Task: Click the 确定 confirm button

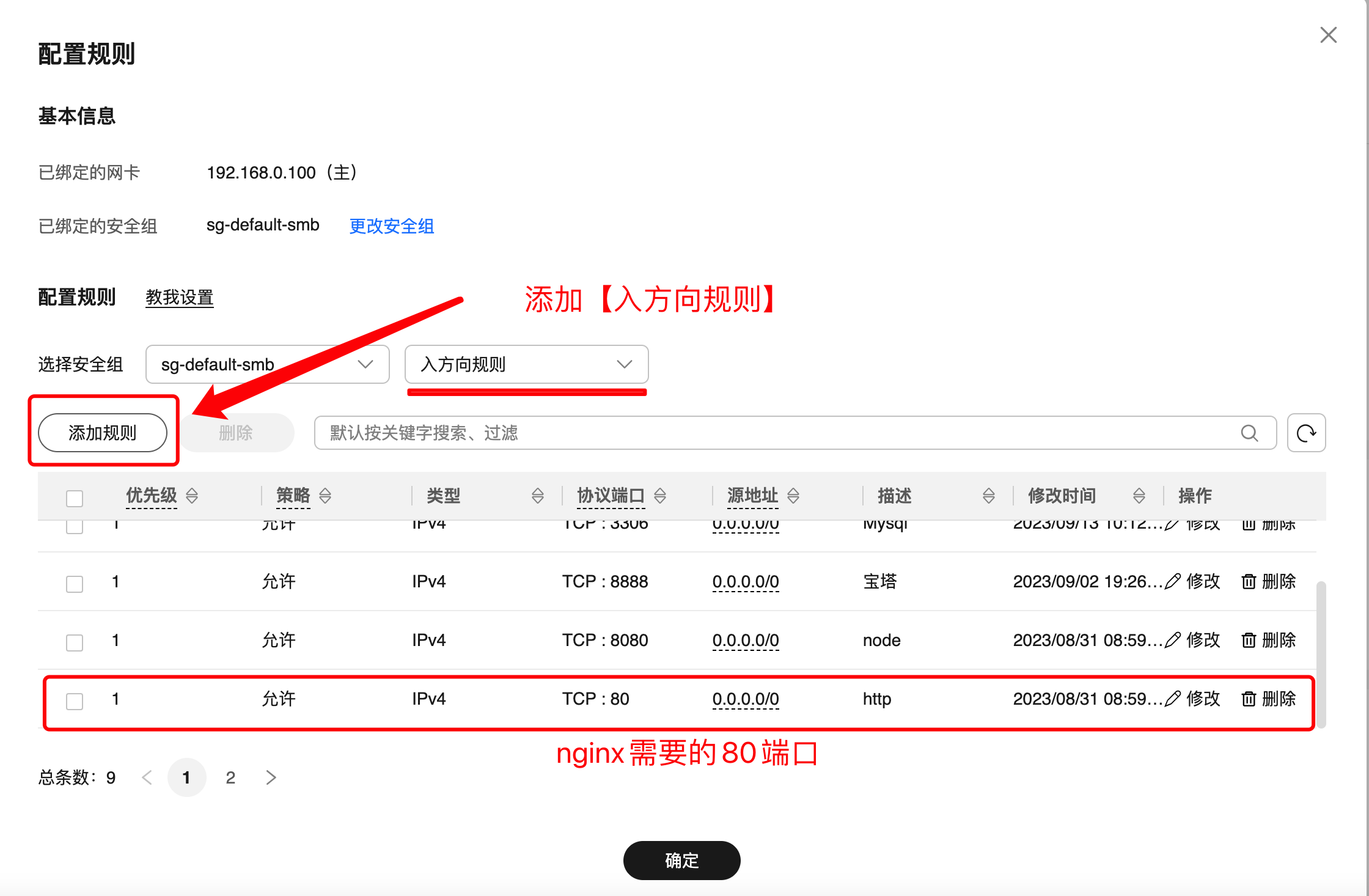Action: pos(681,861)
